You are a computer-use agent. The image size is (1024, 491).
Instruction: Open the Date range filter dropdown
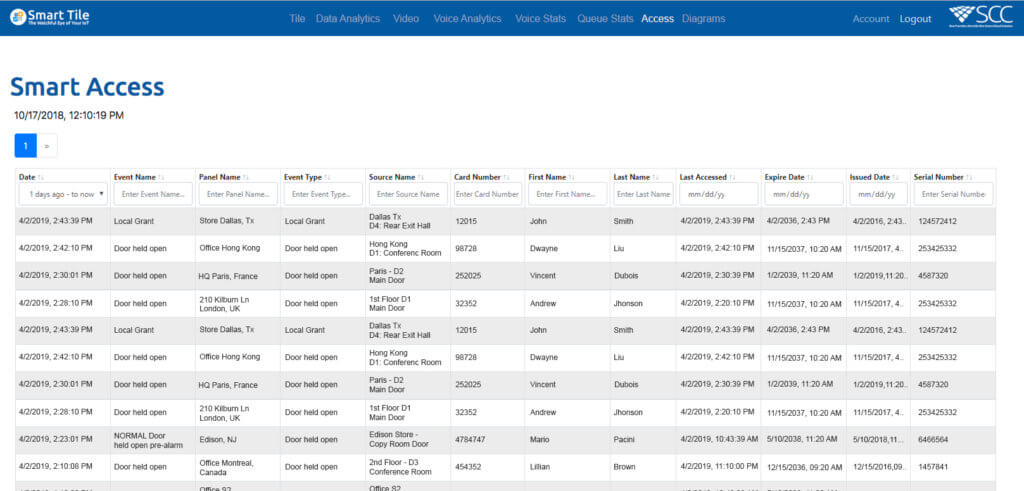tap(62, 194)
